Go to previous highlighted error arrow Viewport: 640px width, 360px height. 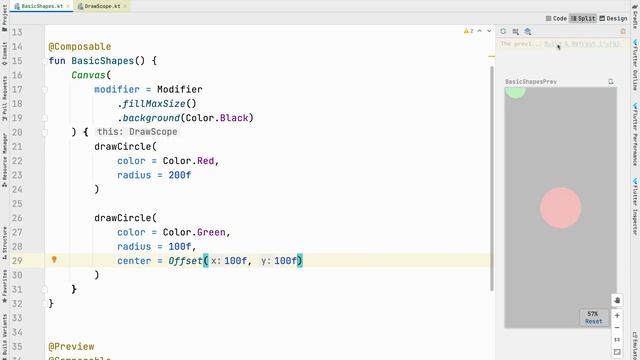click(480, 31)
